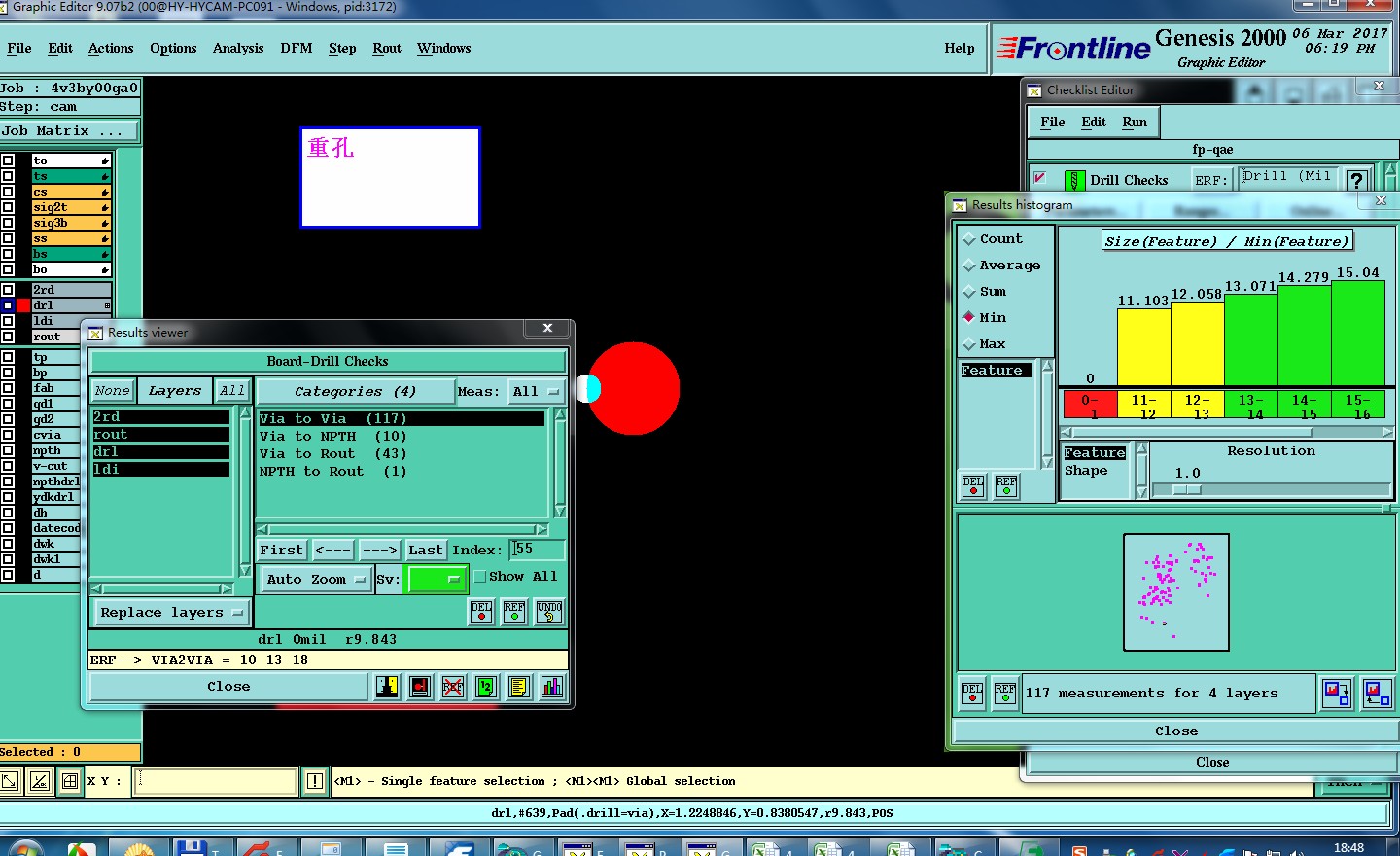The image size is (1400, 856).
Task: Click the First button in Results viewer
Action: 282,550
